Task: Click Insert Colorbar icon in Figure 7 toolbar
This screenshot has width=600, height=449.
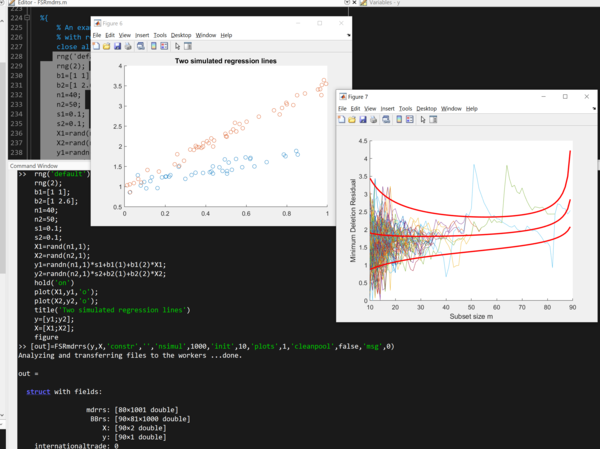Action: pos(399,118)
